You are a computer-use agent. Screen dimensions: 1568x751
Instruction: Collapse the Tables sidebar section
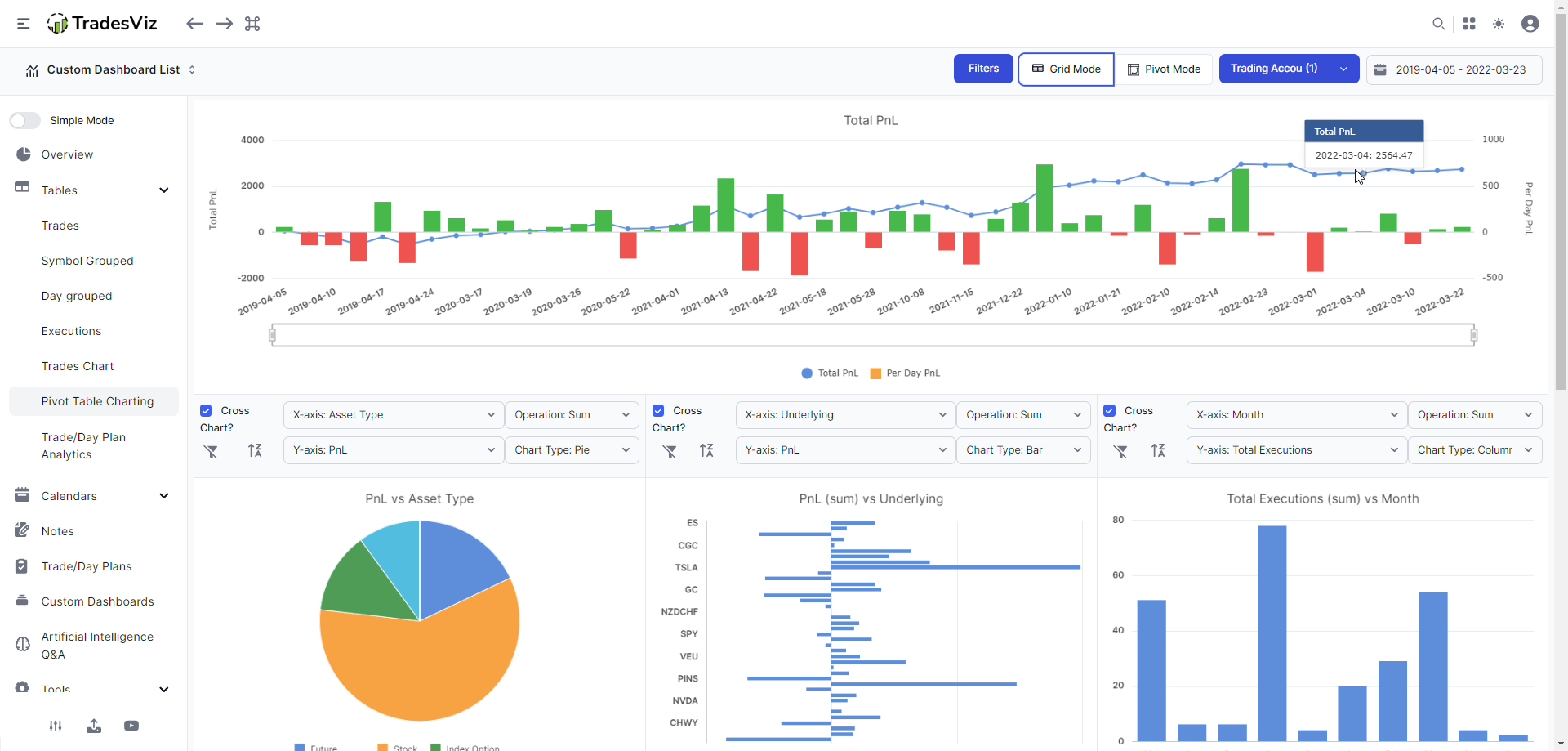pos(164,190)
